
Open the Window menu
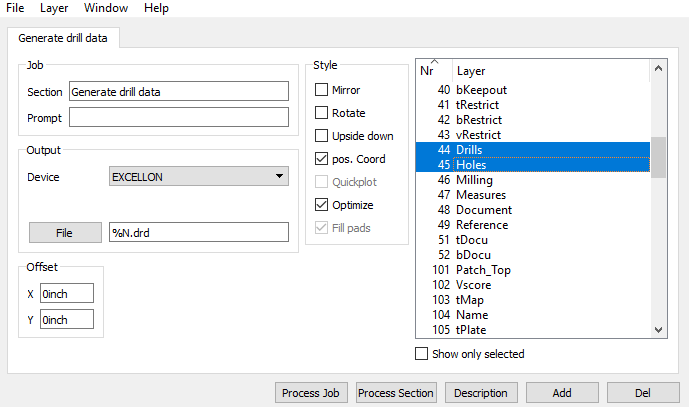click(x=106, y=8)
